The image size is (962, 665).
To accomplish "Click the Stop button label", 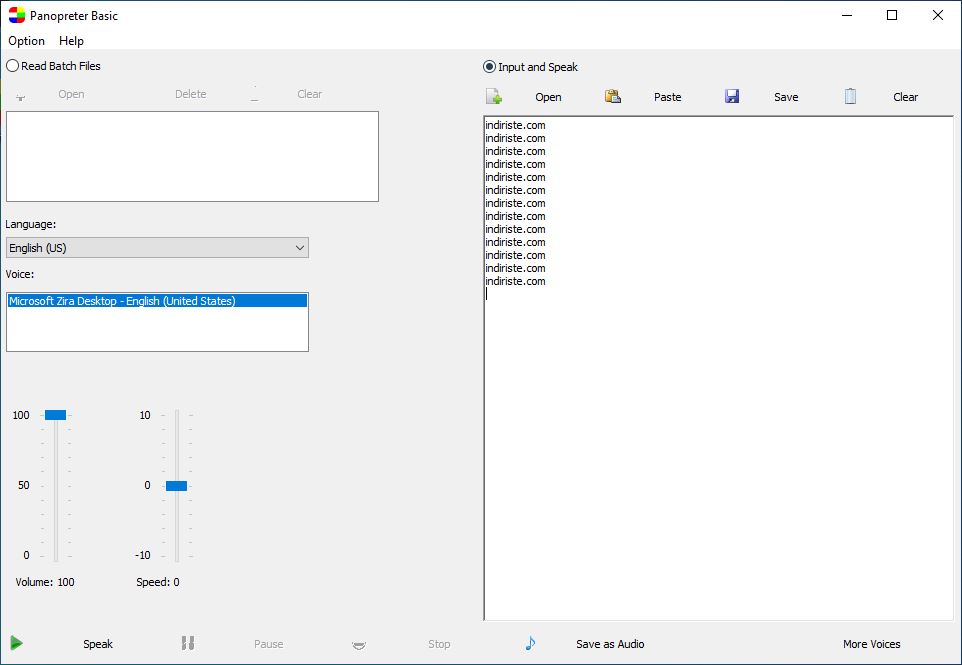I will coord(439,644).
